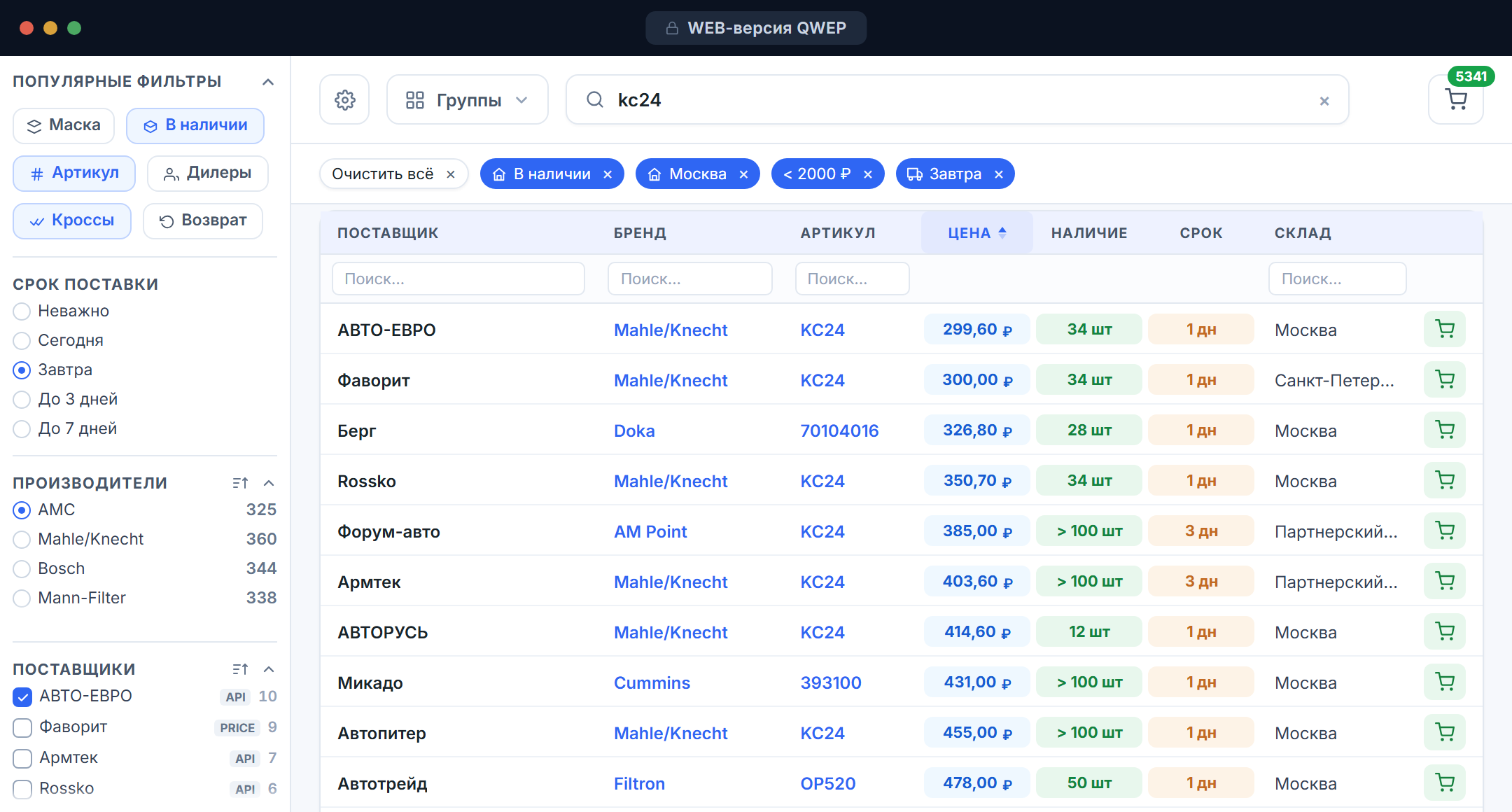Open OP520 article link
This screenshot has width=1512, height=812.
tap(827, 783)
